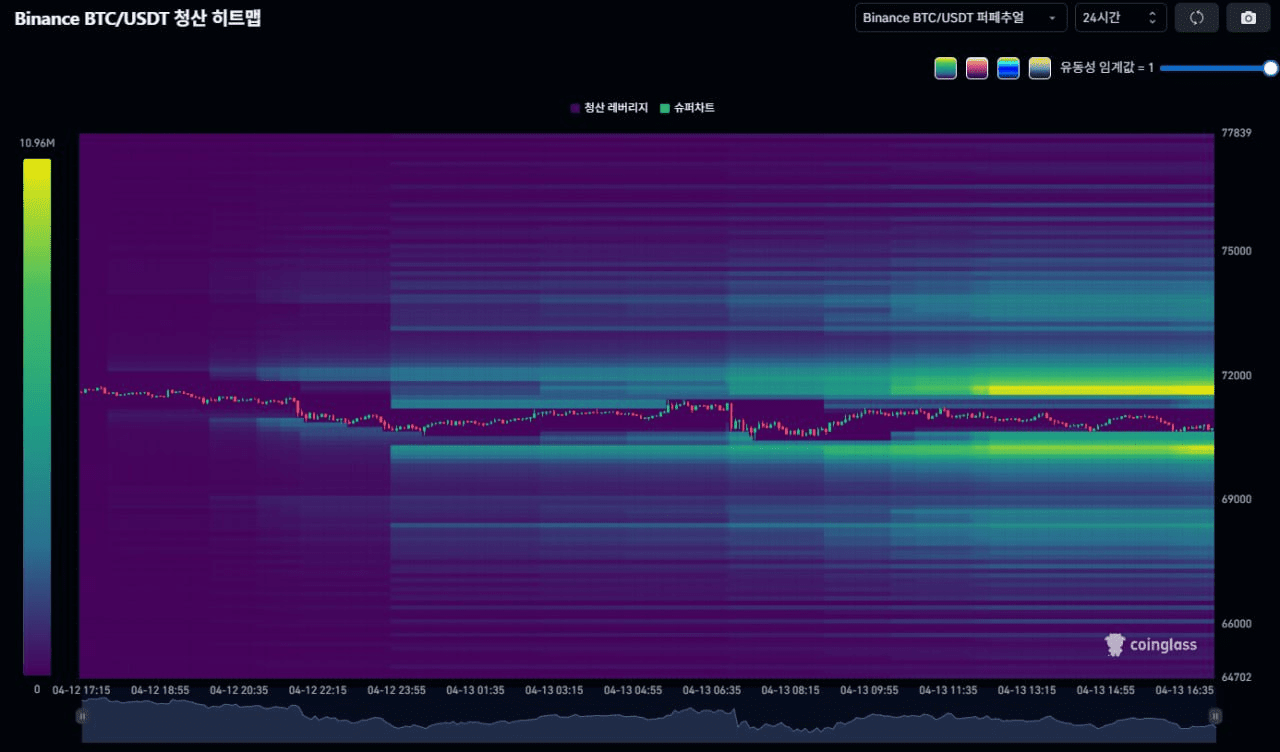
Task: Select the green-yellow viridis color scheme swatch
Action: coord(946,68)
